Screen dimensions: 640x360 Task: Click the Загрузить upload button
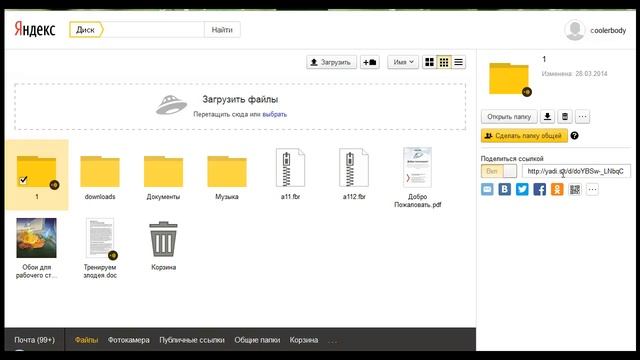[331, 62]
